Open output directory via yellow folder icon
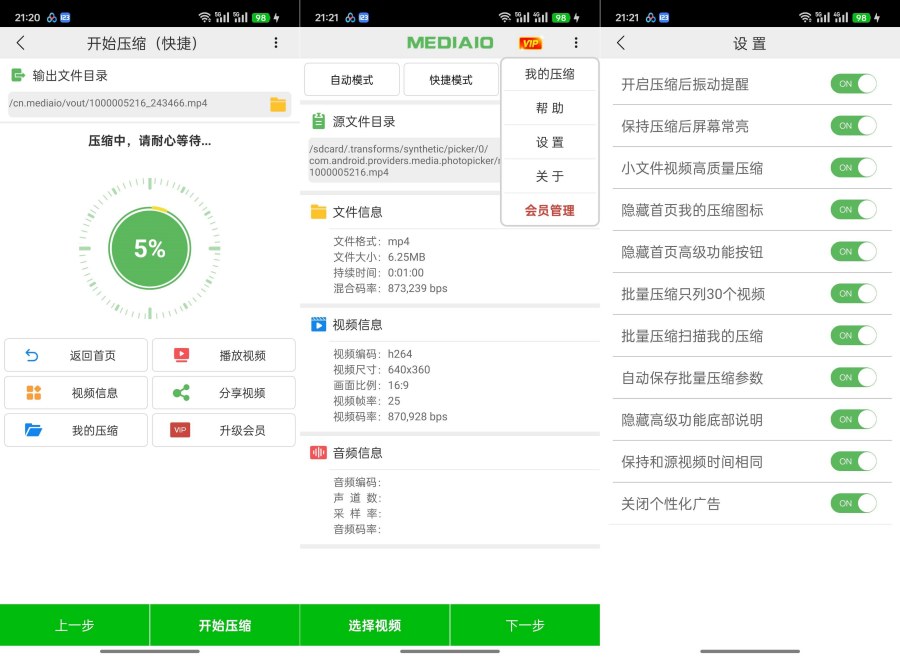 click(278, 103)
